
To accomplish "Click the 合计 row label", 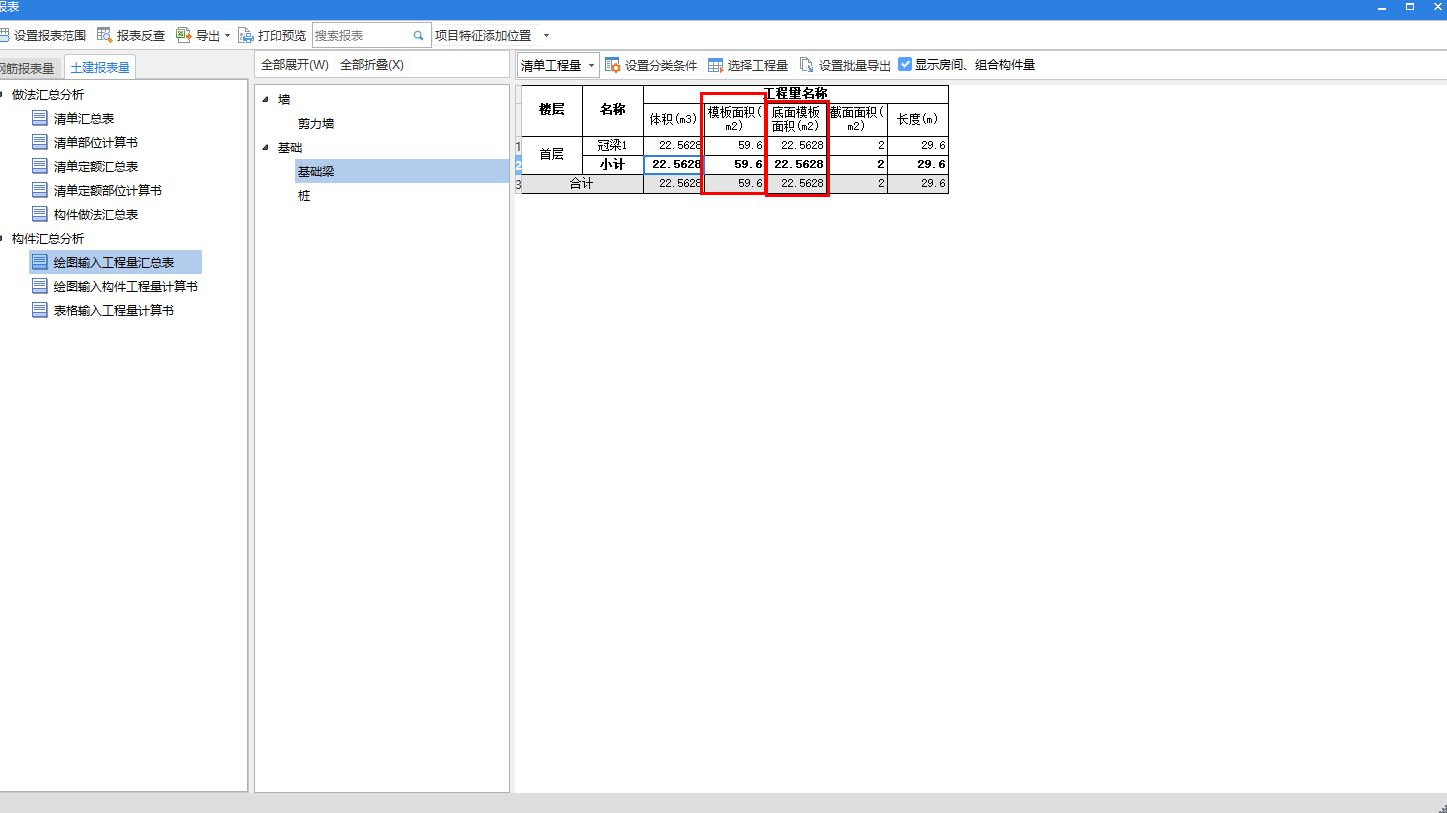I will [582, 184].
